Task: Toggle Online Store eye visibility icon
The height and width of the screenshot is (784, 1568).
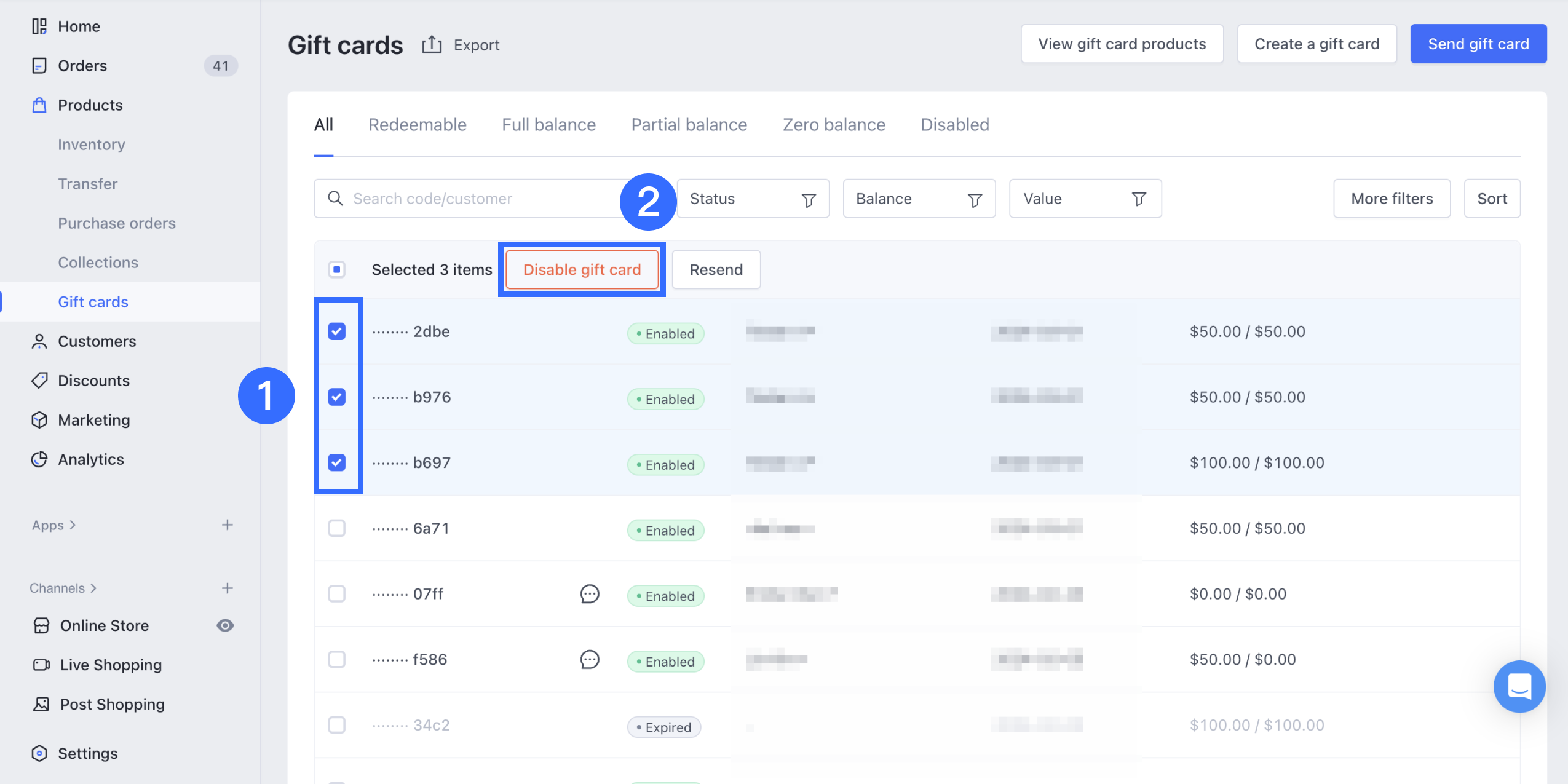Action: (225, 625)
